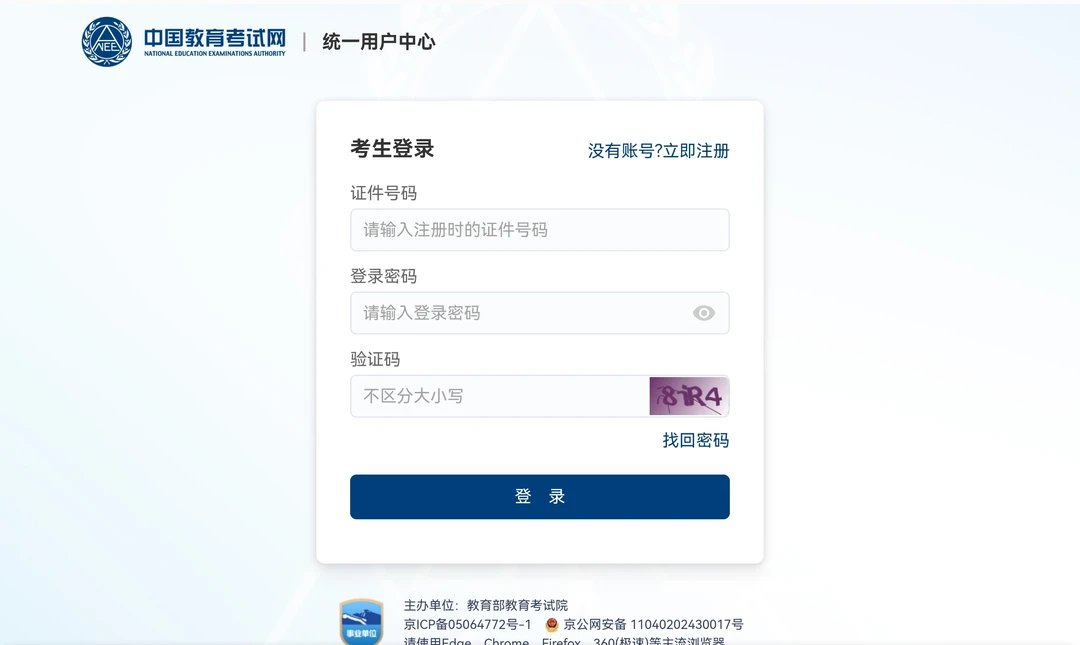1080x645 pixels.
Task: Open the 京ICP备05064772号-1 link
Action: [x=468, y=625]
